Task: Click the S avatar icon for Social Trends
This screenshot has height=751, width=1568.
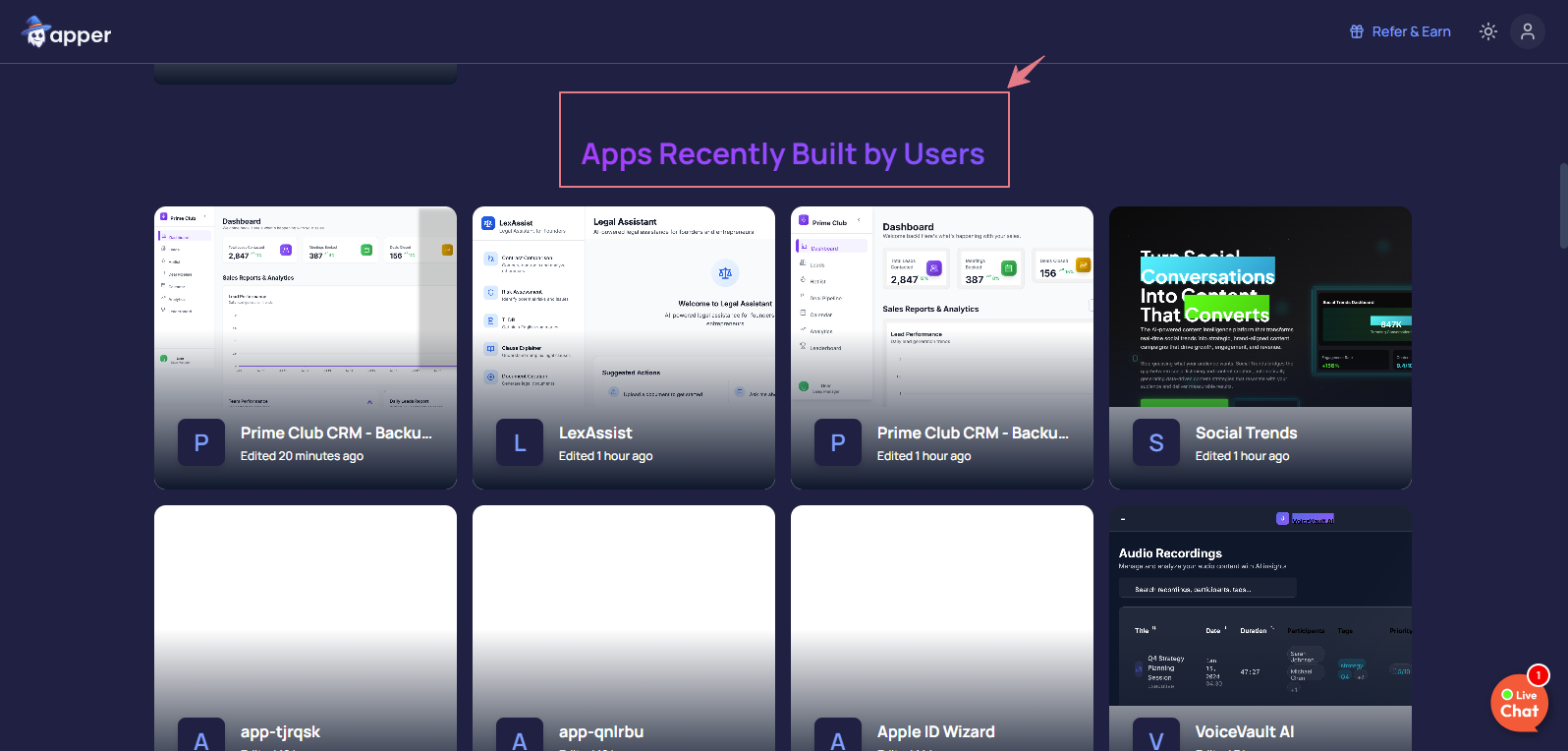Action: tap(1156, 443)
